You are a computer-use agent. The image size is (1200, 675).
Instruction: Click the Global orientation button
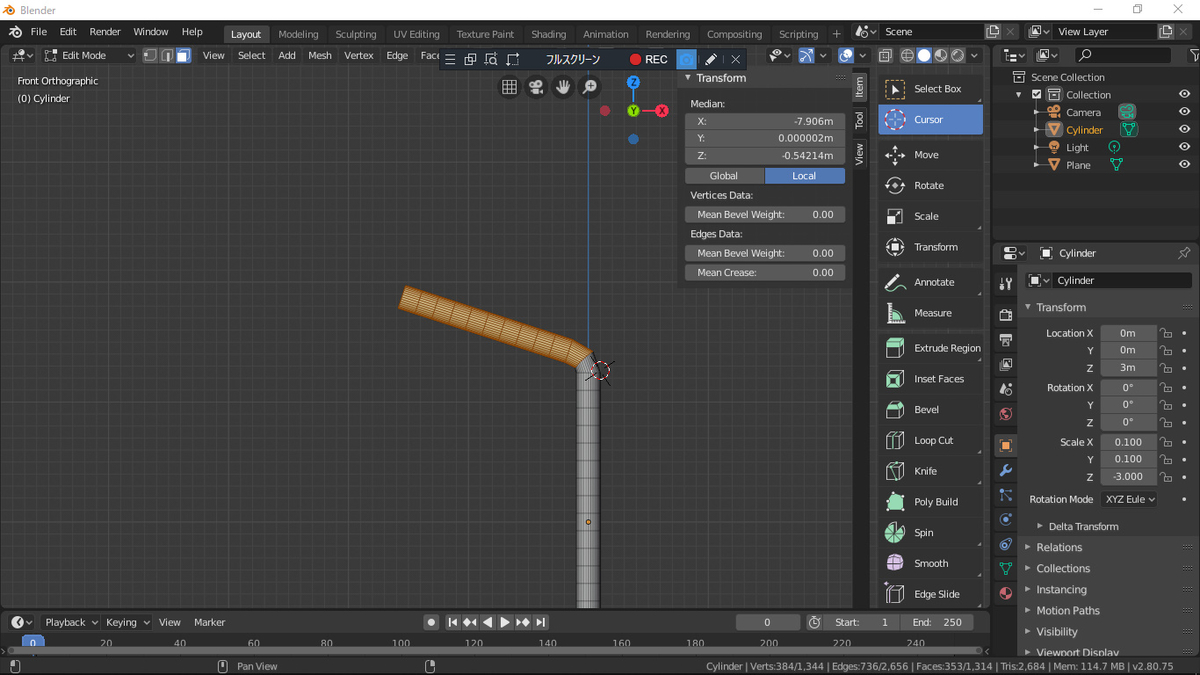click(x=724, y=176)
